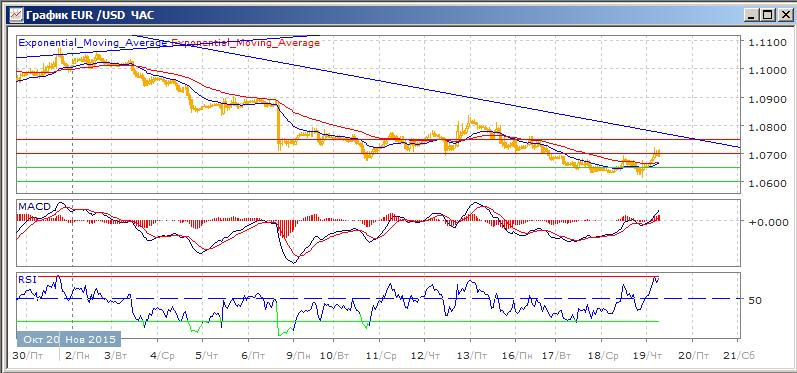Select the 4/Ср date on time axis
The width and height of the screenshot is (797, 373).
point(163,356)
